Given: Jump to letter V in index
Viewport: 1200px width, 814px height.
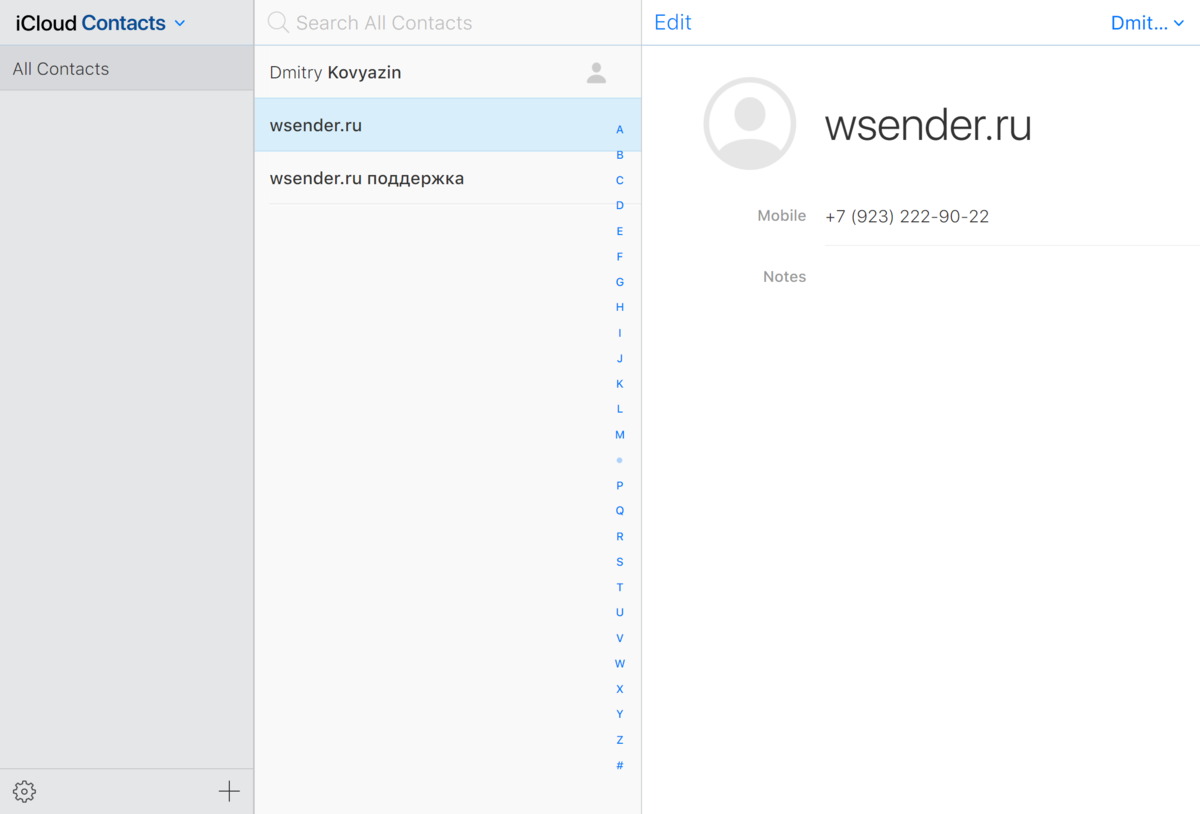Looking at the screenshot, I should tap(620, 638).
